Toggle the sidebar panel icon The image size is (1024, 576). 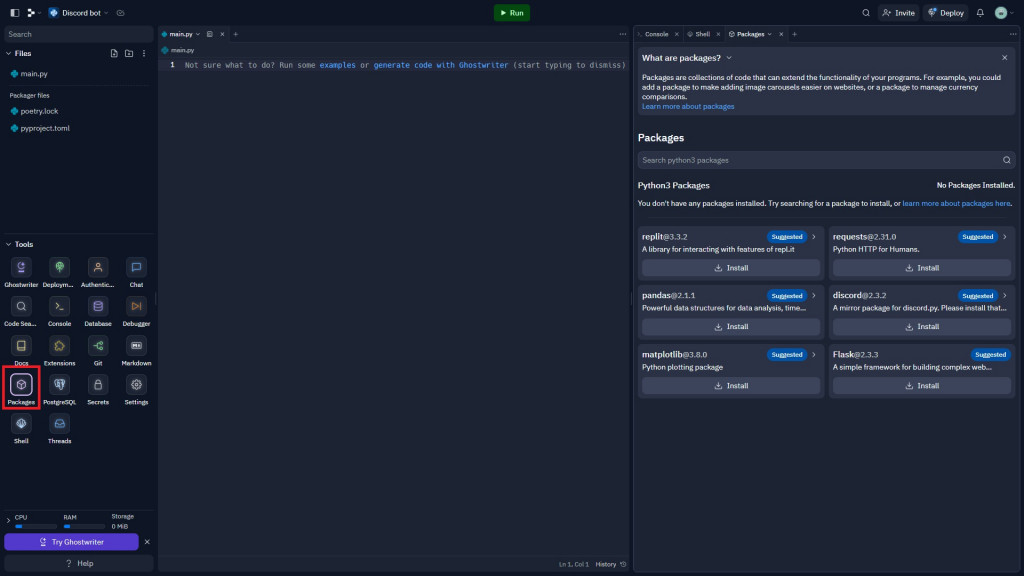(x=14, y=12)
